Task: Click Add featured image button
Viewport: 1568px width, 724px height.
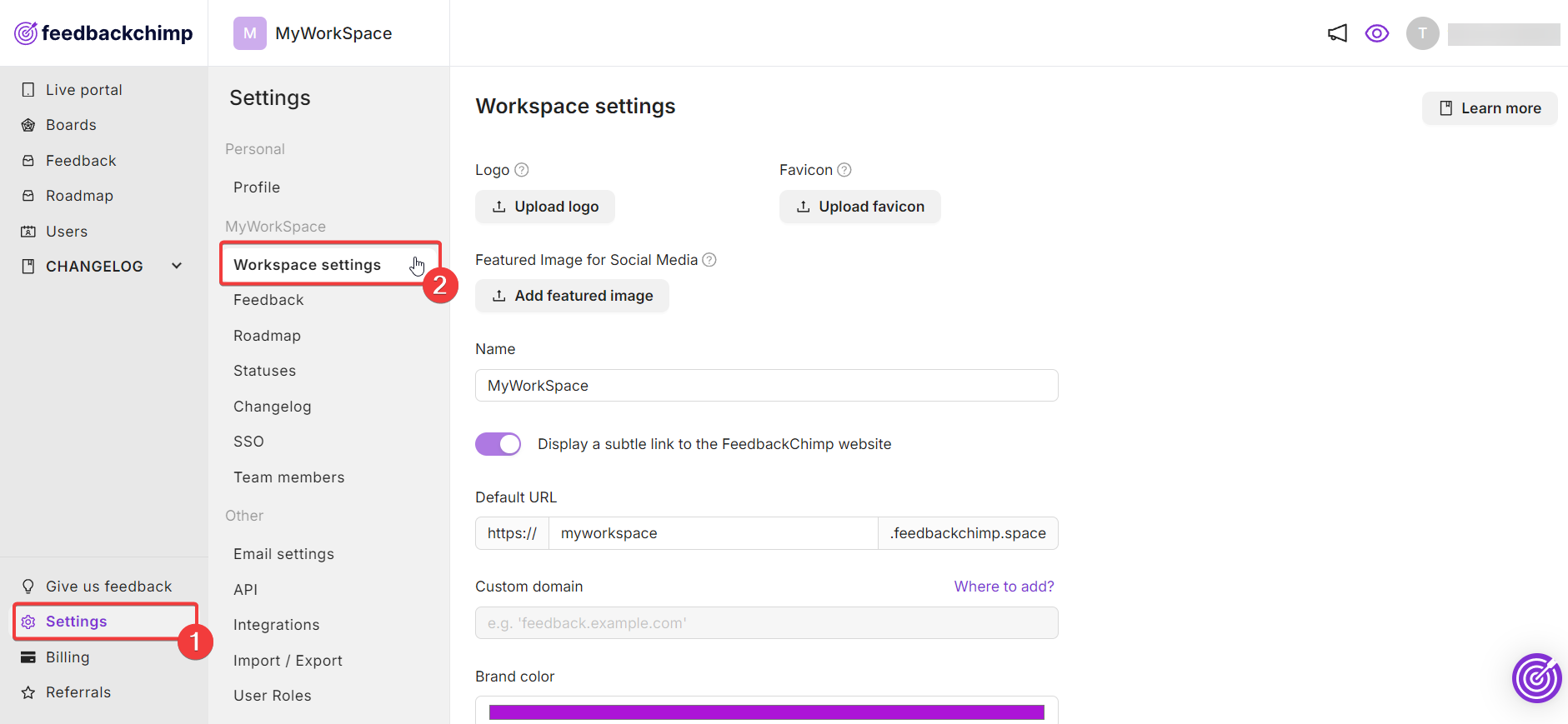Action: coord(572,296)
